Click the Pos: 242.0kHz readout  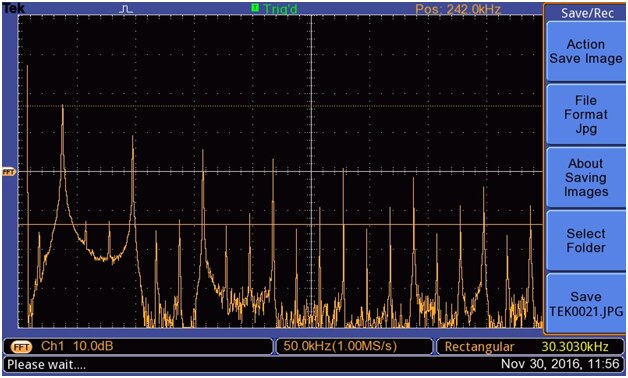tap(458, 9)
